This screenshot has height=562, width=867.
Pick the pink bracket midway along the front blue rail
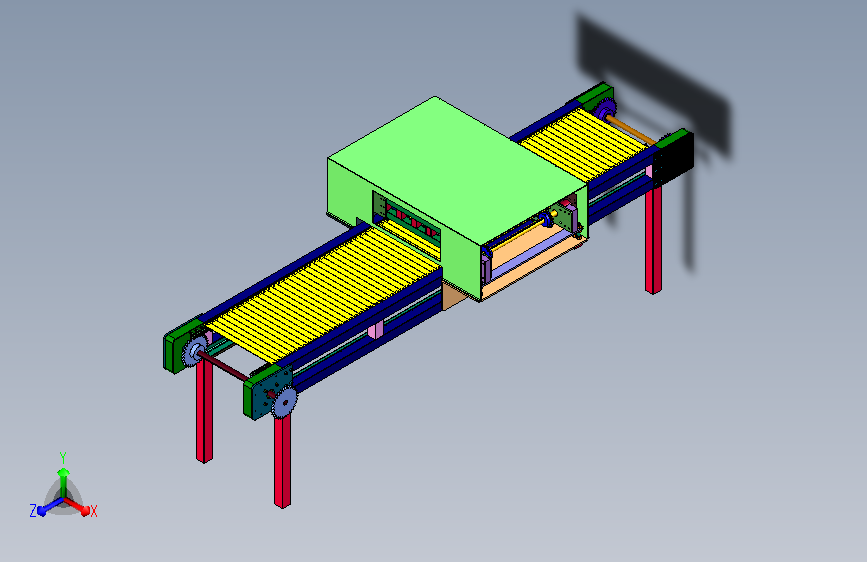pyautogui.click(x=375, y=330)
